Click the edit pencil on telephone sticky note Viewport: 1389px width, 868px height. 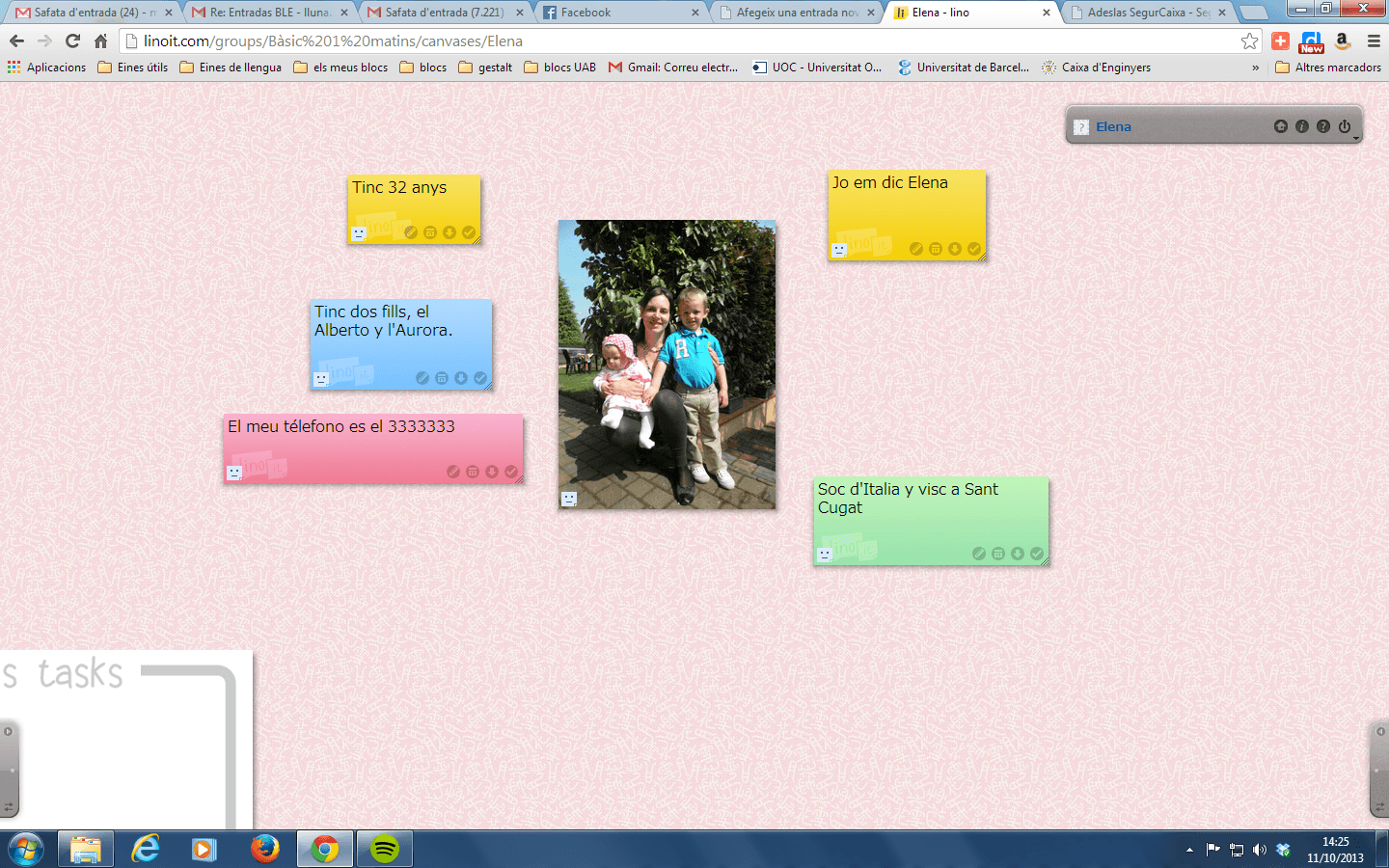click(x=452, y=472)
